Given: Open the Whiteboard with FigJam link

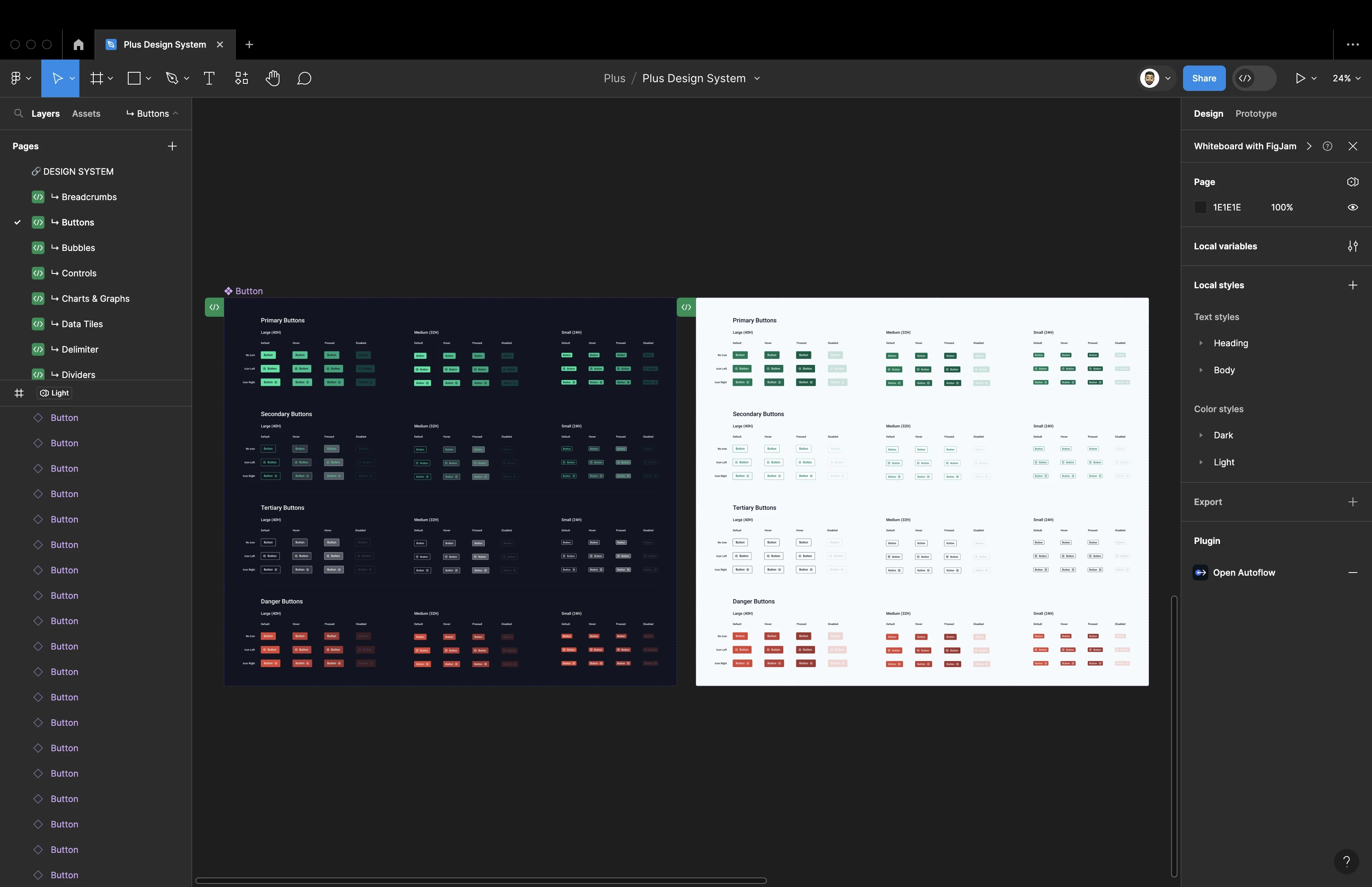Looking at the screenshot, I should coord(1245,146).
